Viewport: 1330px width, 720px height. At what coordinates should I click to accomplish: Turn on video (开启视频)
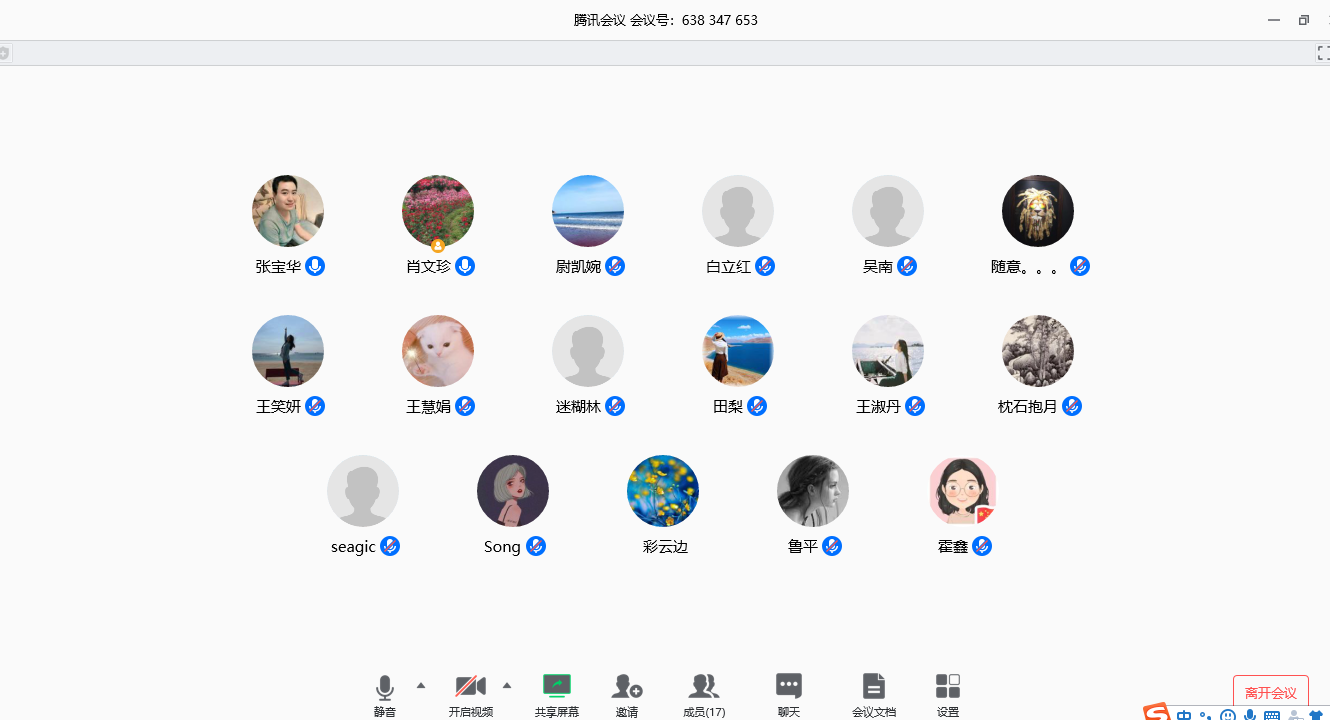(x=470, y=687)
